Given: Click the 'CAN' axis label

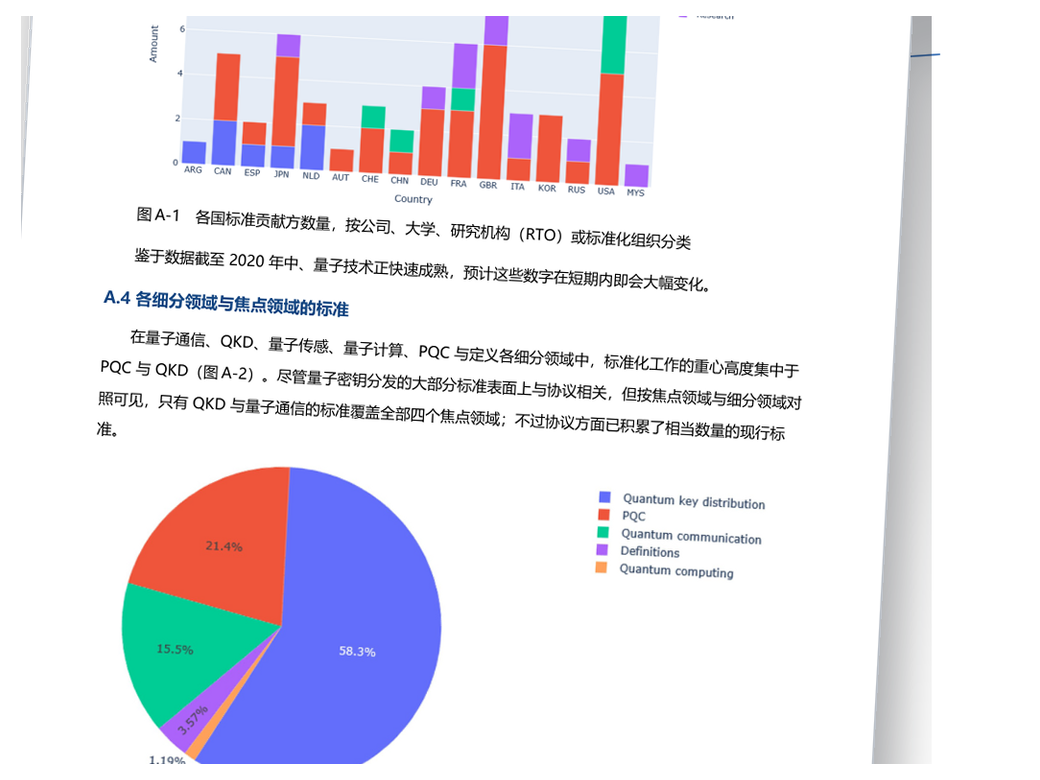Looking at the screenshot, I should (x=222, y=171).
